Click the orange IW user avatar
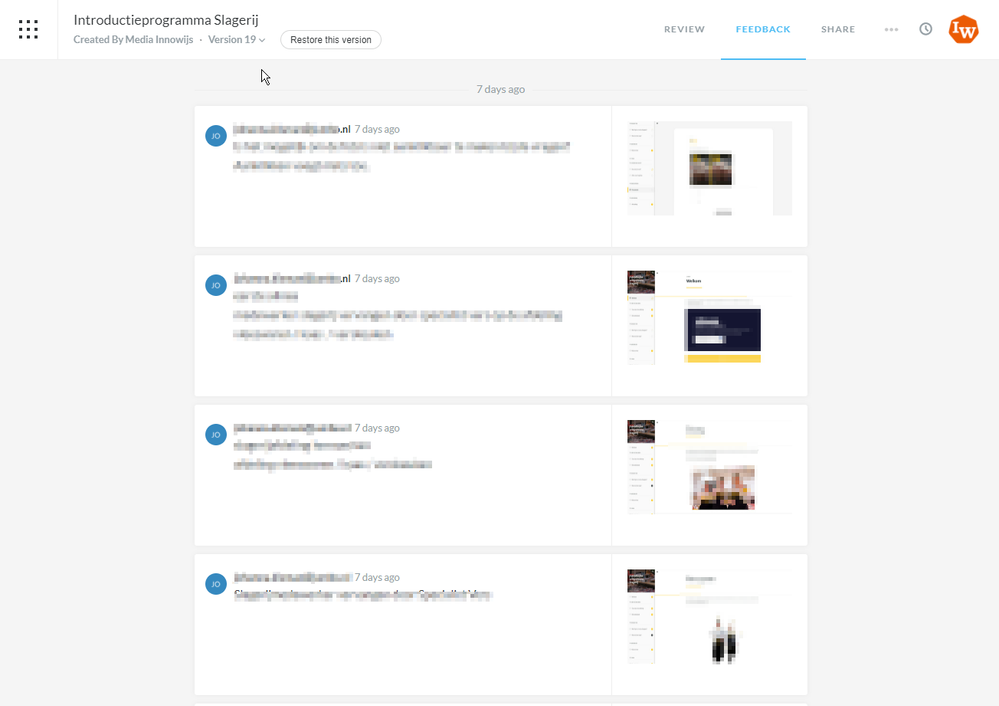The image size is (999, 706). click(963, 29)
